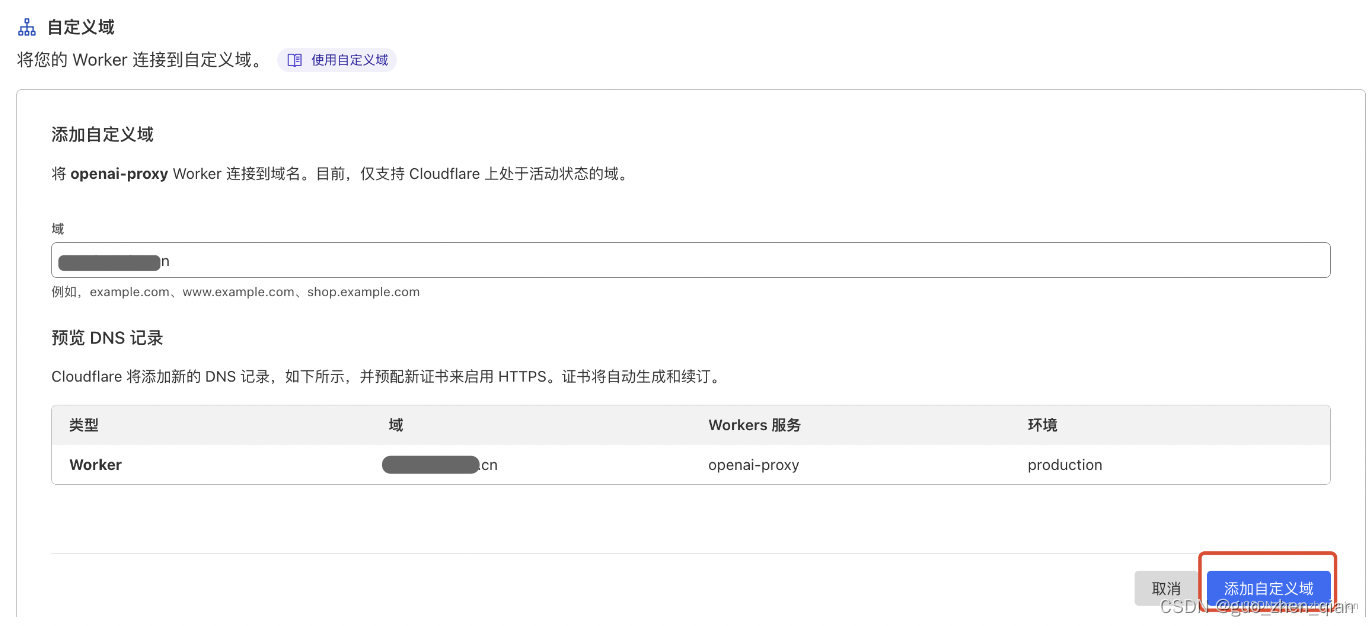This screenshot has width=1368, height=626.
Task: Select the Worker row in the DNS preview table
Action: (x=95, y=464)
